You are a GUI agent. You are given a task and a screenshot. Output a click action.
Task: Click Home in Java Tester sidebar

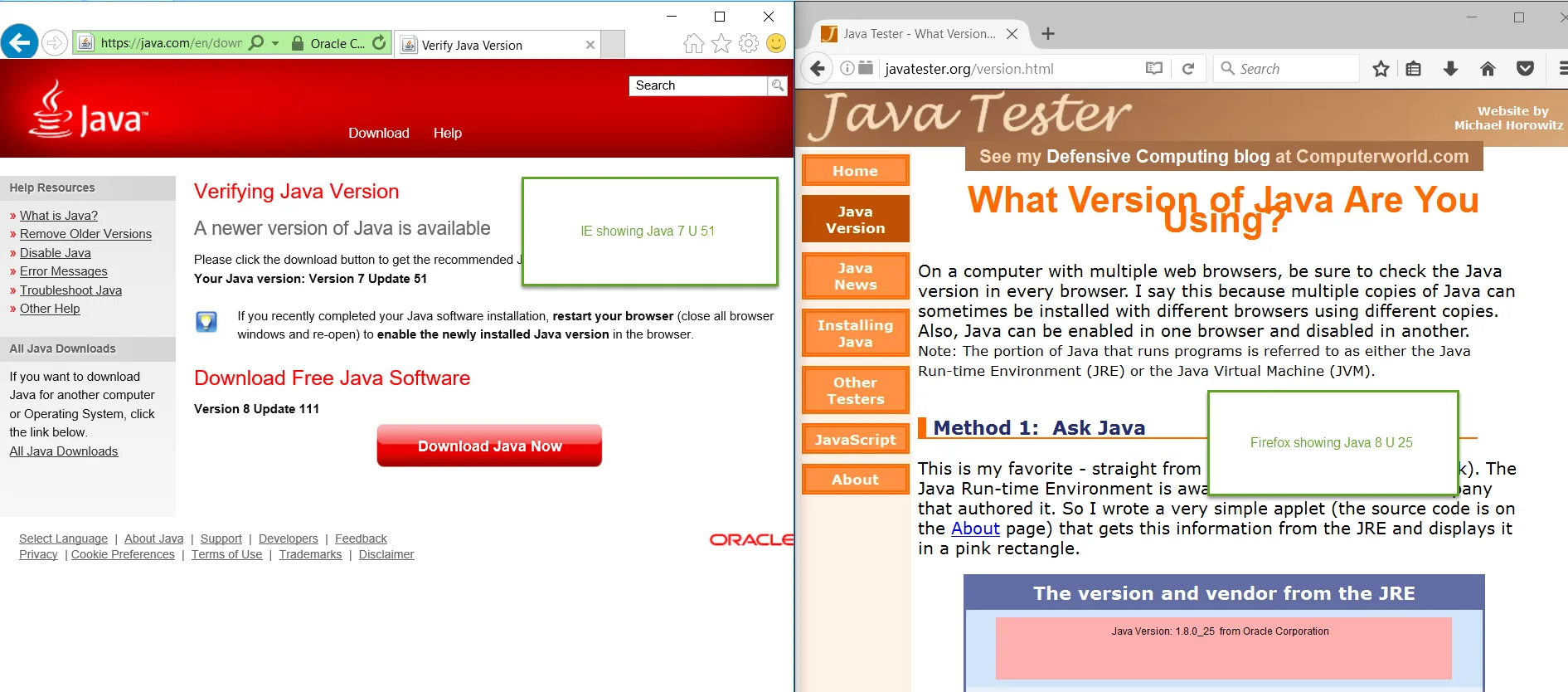point(855,171)
